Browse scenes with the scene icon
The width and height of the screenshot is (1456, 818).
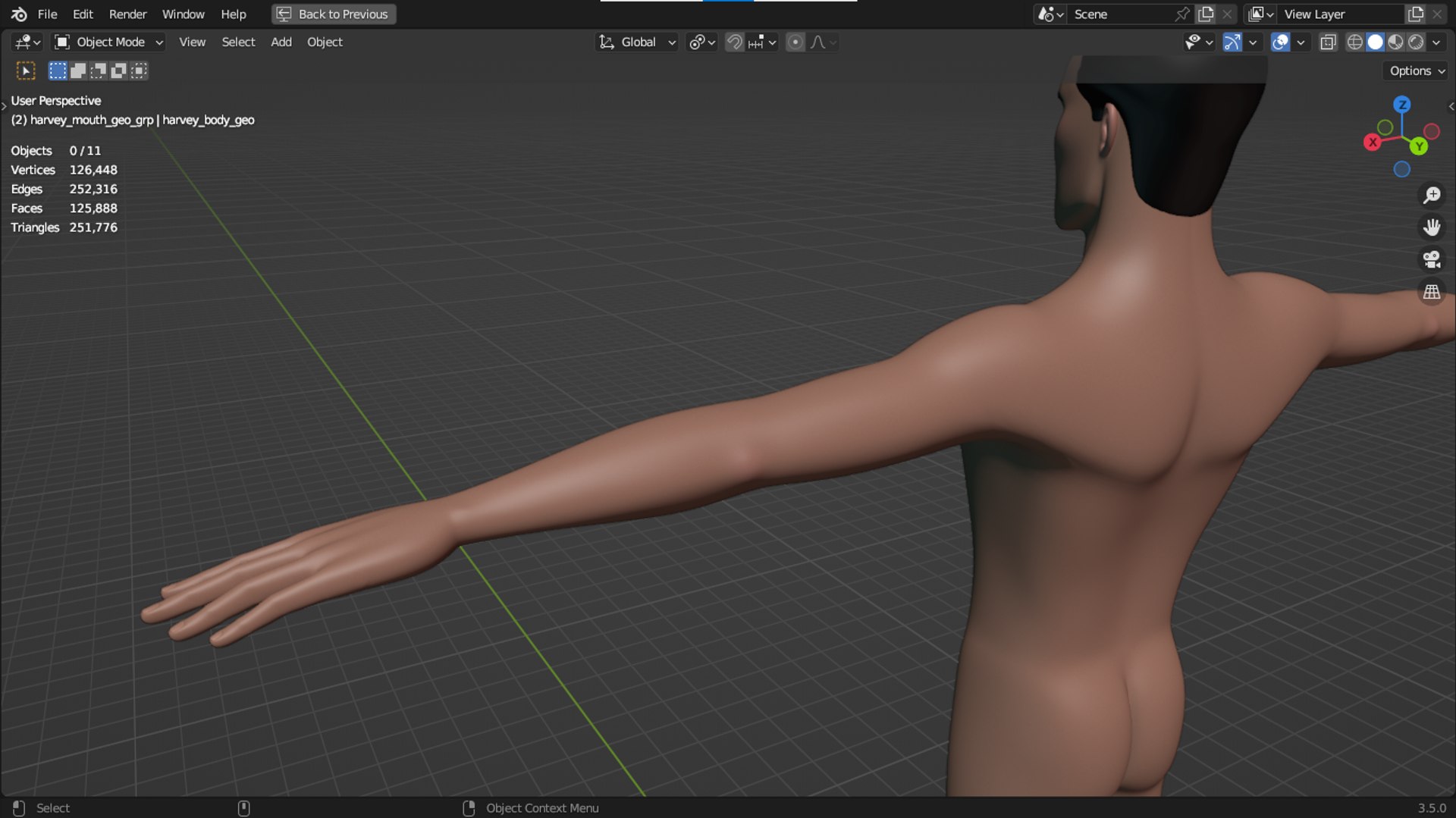pos(1050,14)
